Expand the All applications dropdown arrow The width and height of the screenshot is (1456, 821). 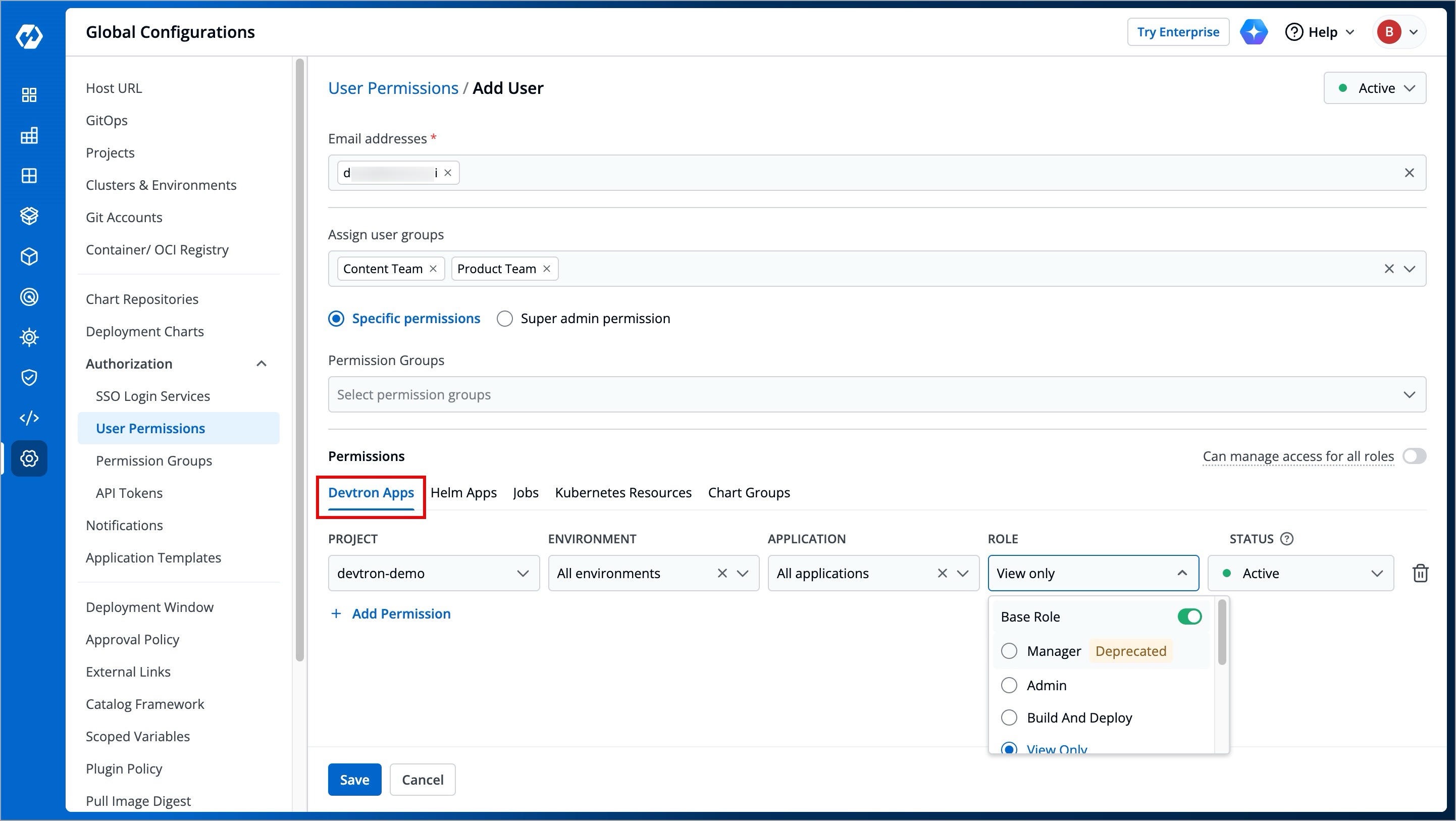pos(963,574)
